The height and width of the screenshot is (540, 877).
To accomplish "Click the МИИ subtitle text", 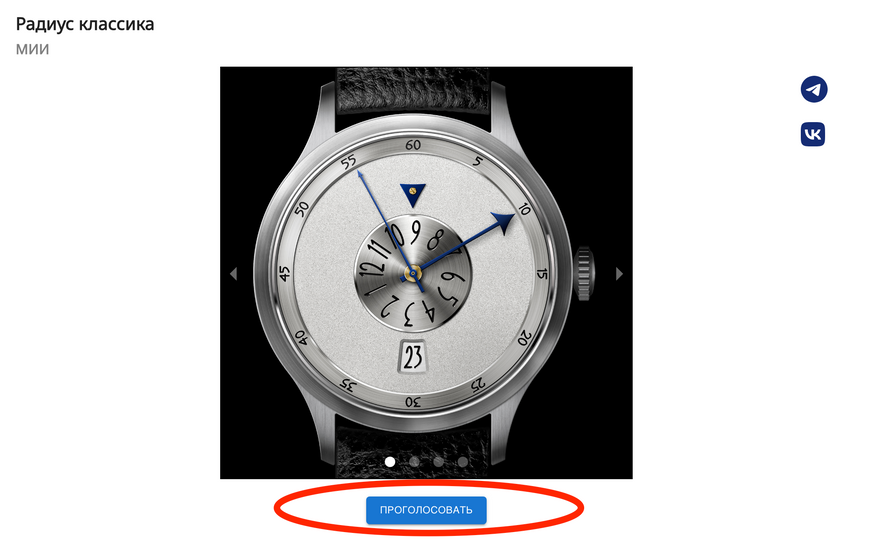I will coord(32,49).
